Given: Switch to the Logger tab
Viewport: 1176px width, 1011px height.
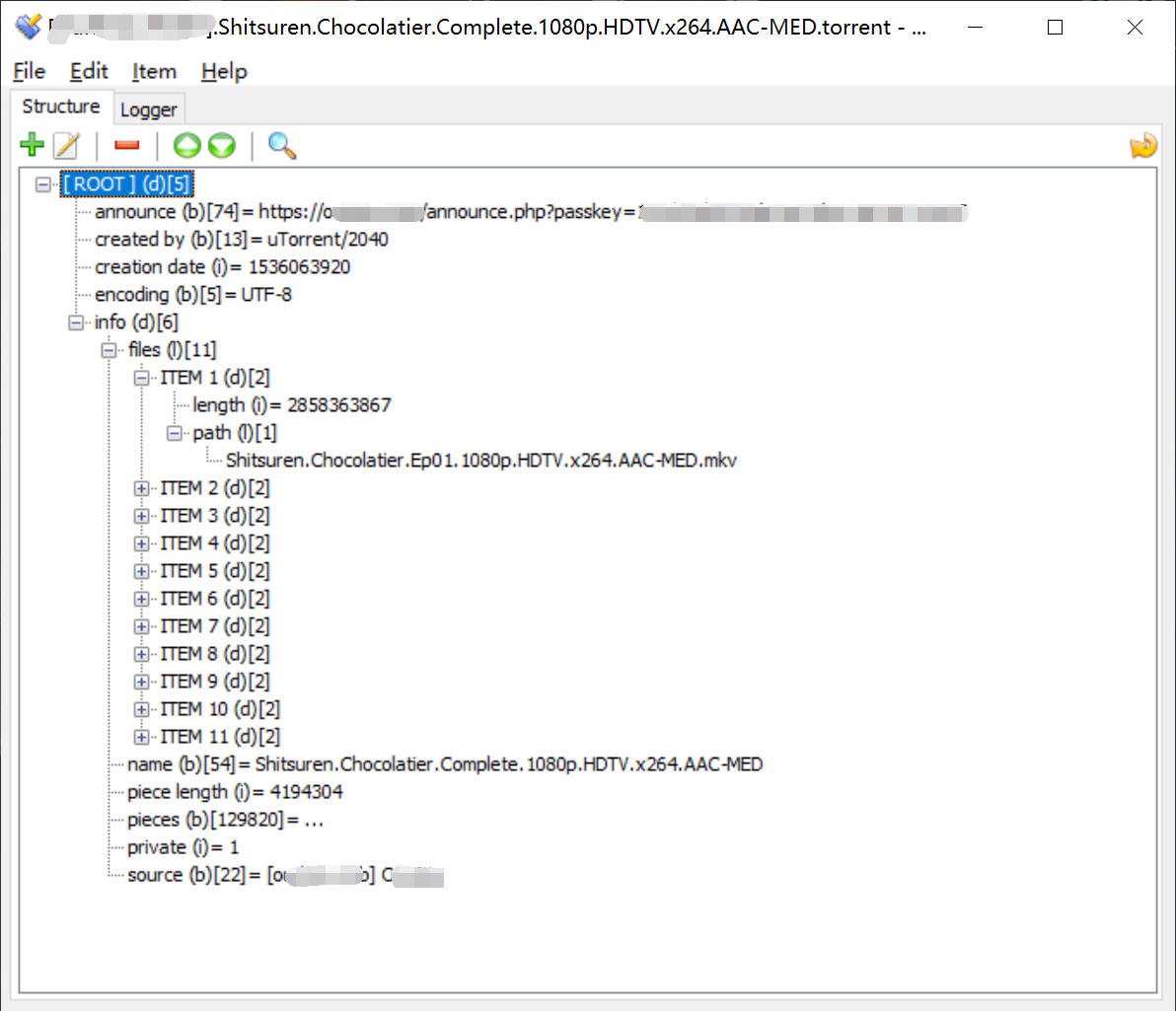Looking at the screenshot, I should (149, 109).
